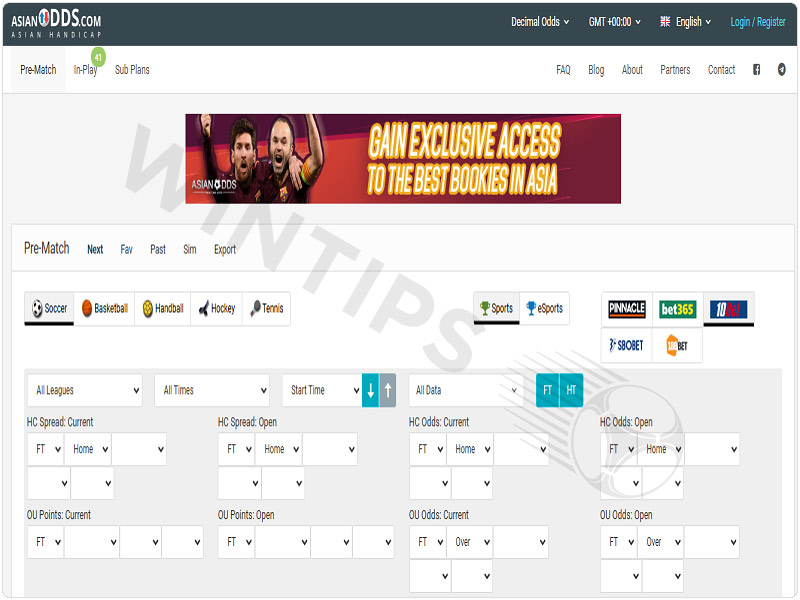Click the Gain Exclusive Access banner

click(403, 159)
